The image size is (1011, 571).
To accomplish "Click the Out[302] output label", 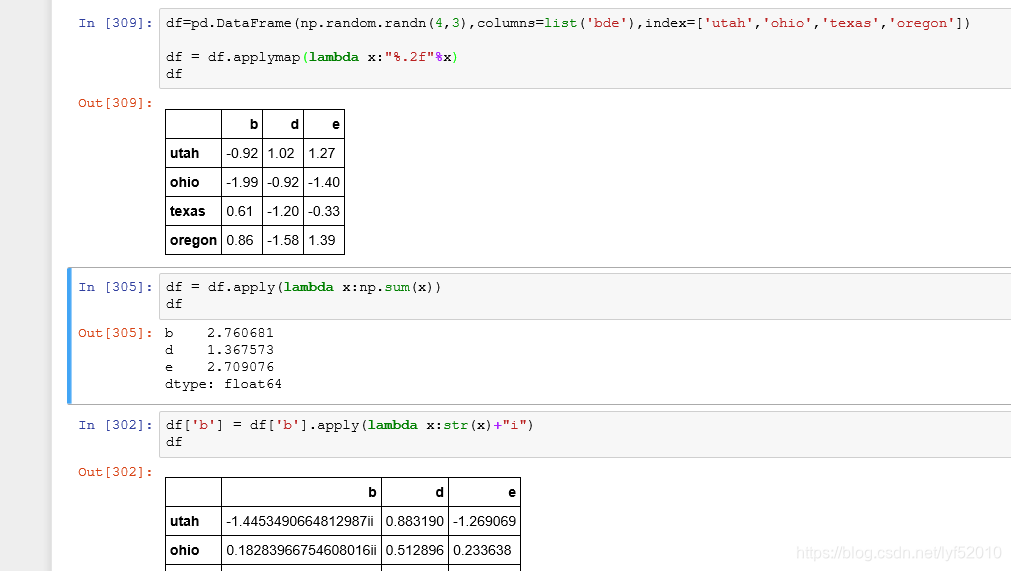I will coord(115,472).
